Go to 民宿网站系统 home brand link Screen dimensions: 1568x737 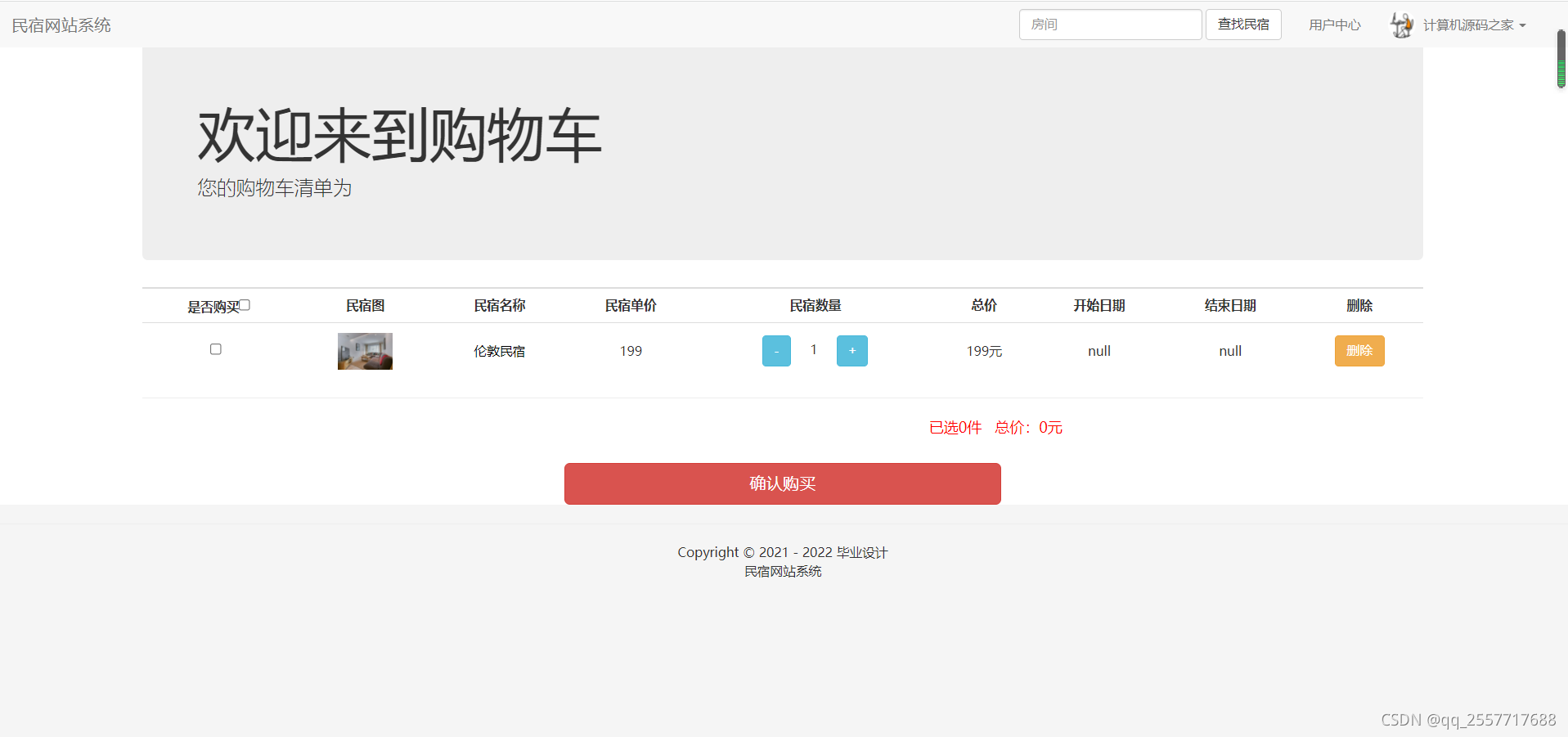tap(61, 25)
